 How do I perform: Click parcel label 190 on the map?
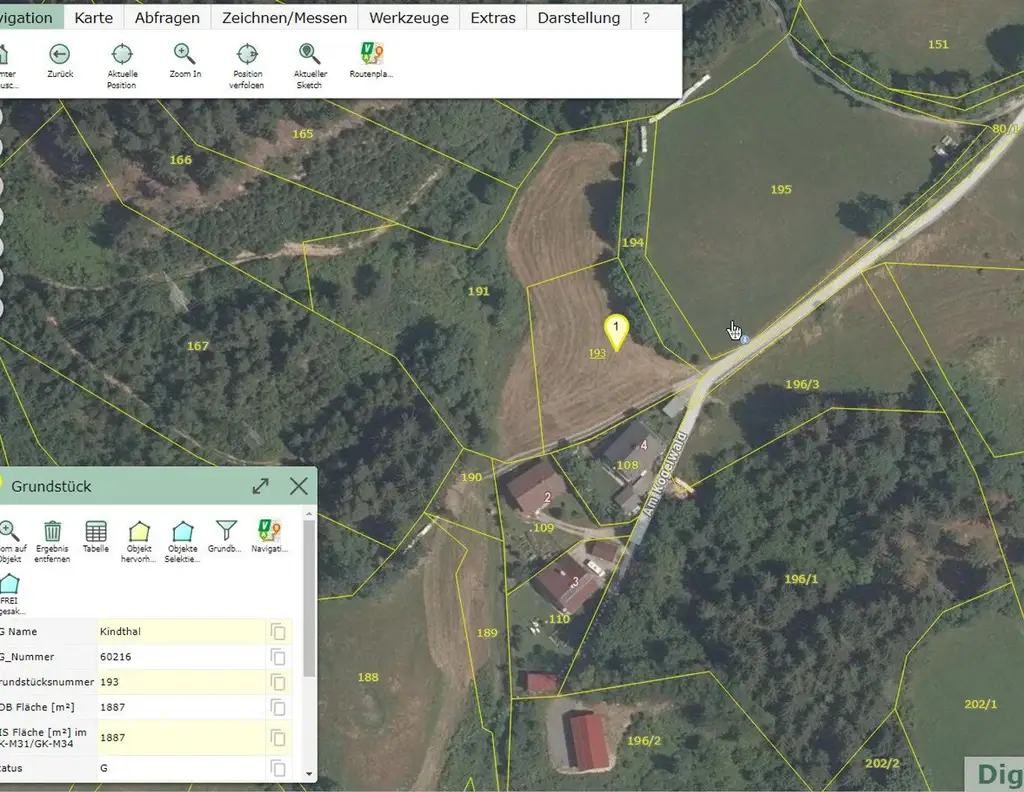point(472,477)
